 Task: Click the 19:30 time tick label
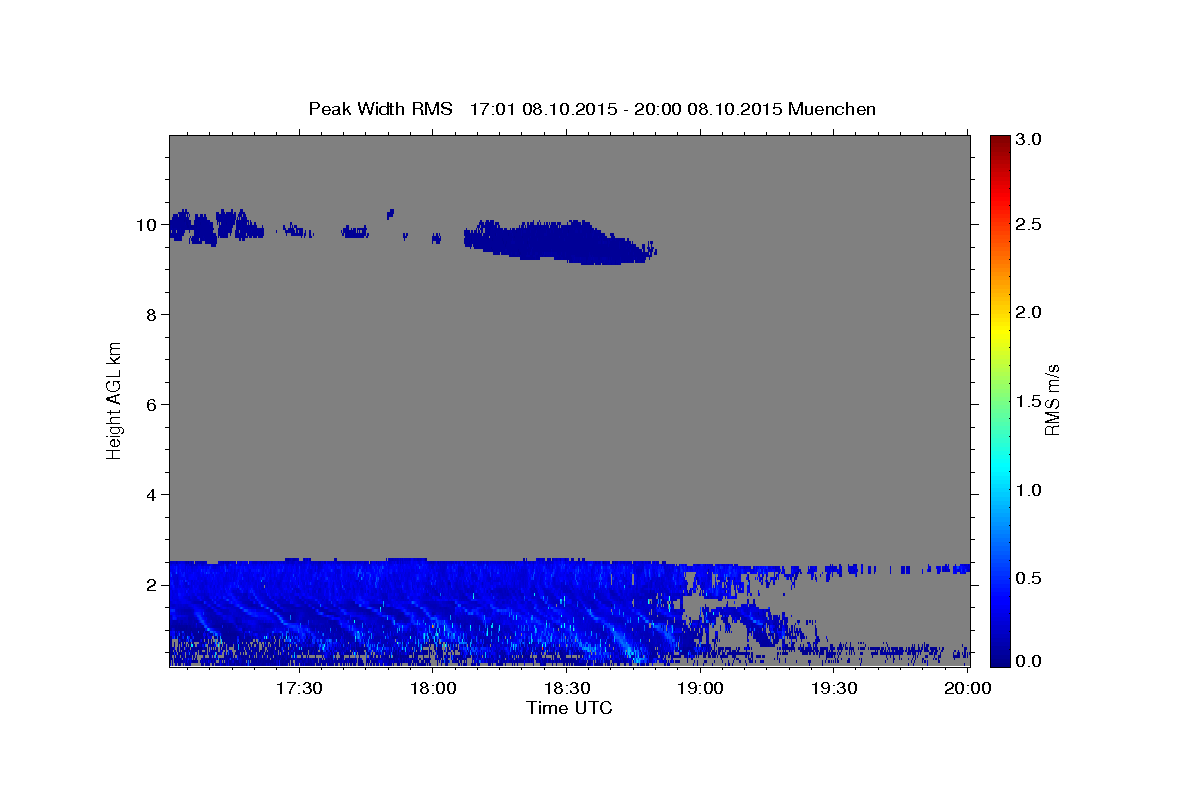pyautogui.click(x=833, y=688)
